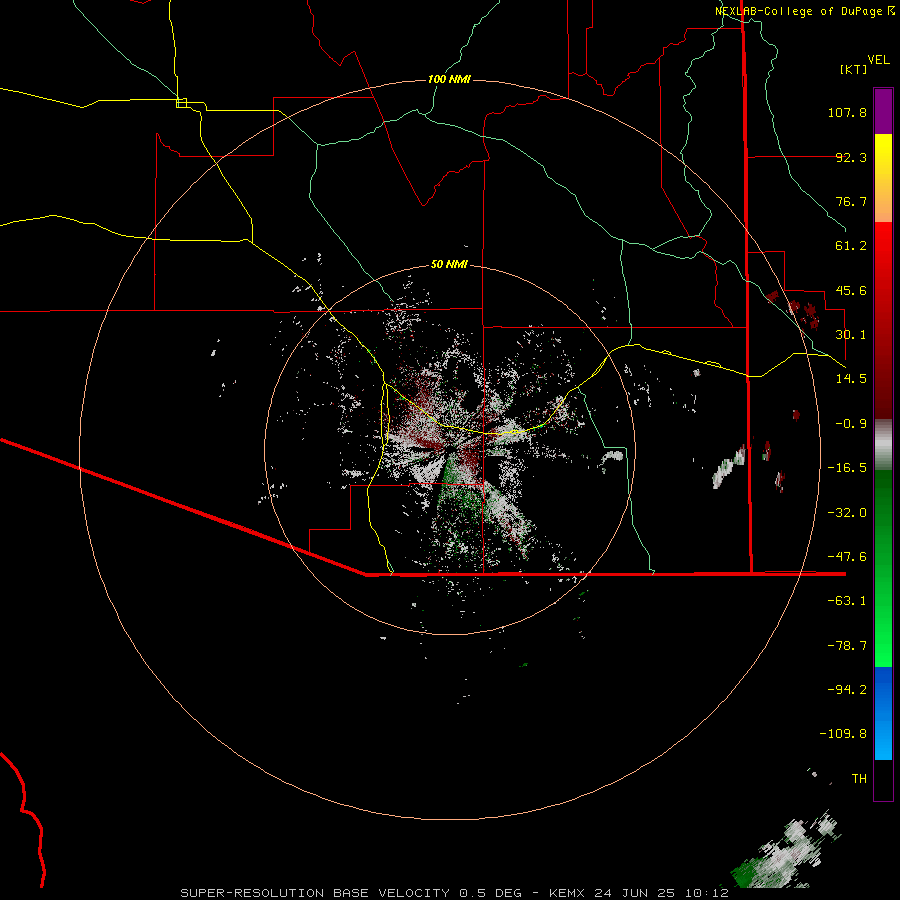Click the 100 NMI range ring label

(x=449, y=79)
